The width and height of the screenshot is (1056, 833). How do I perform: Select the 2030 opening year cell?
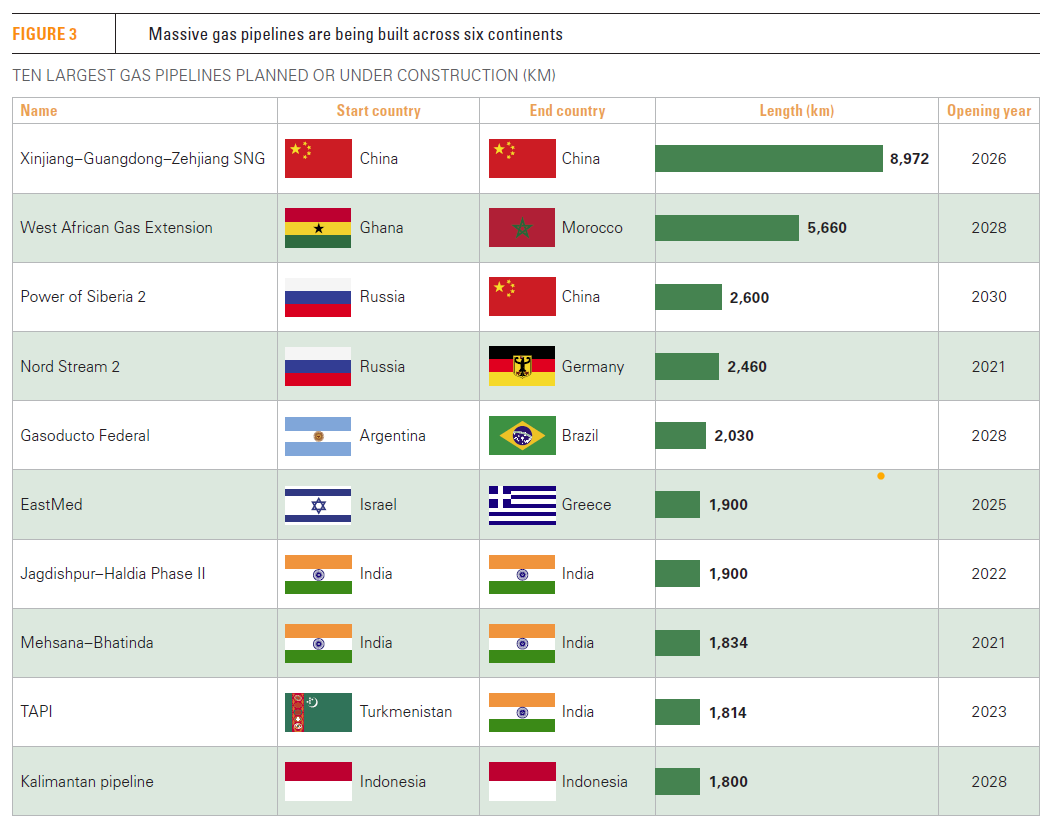point(988,297)
